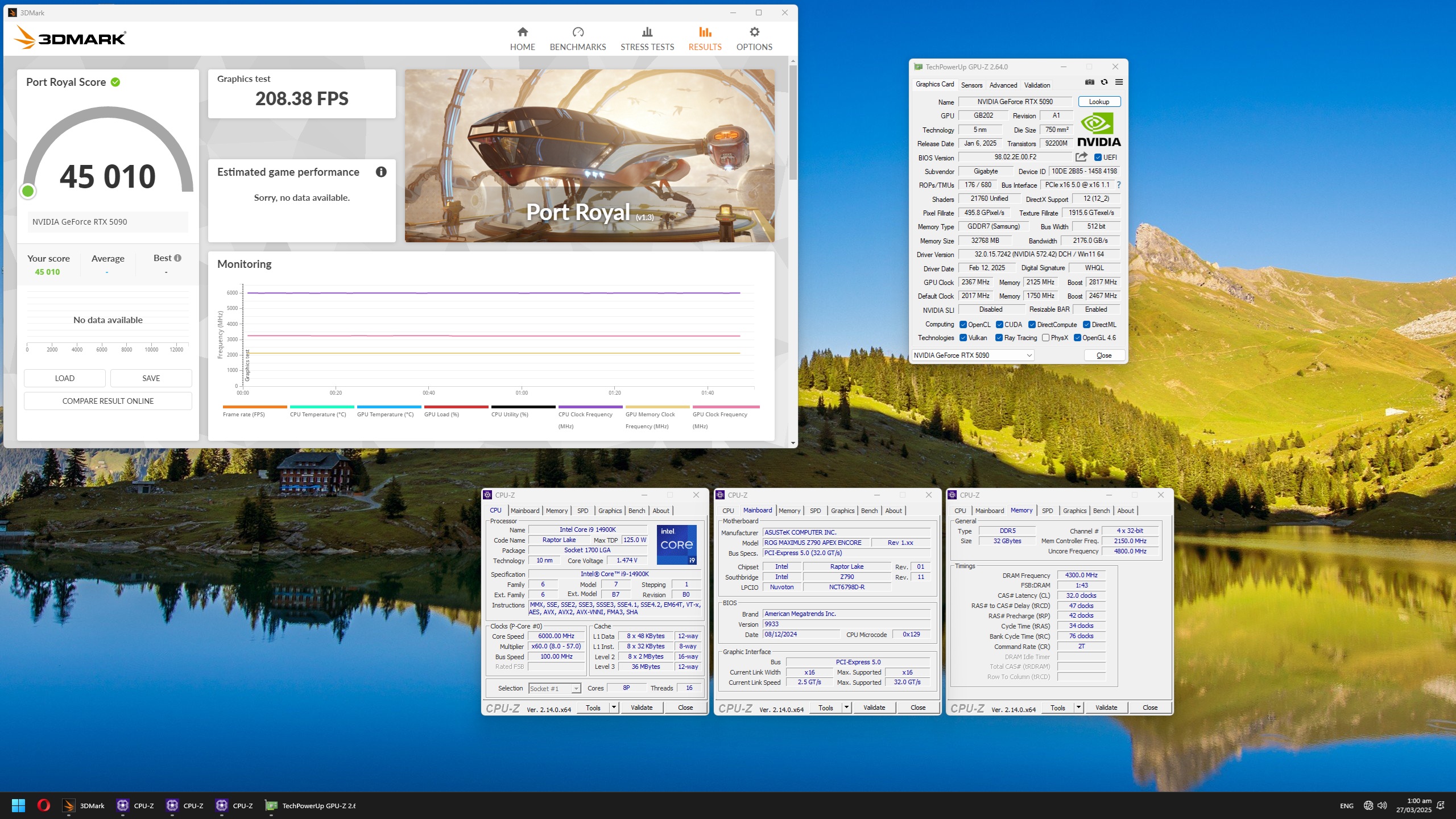Click the Bus Interface question mark in GPU-Z

click(x=1119, y=185)
